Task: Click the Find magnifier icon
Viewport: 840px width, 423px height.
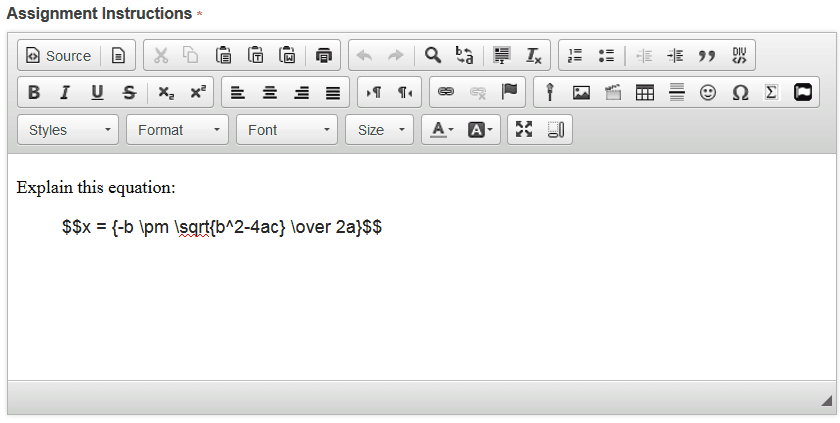Action: pyautogui.click(x=433, y=56)
